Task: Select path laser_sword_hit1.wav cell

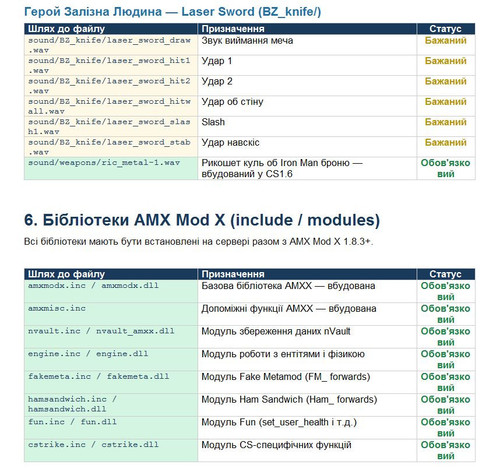Action: click(x=111, y=65)
